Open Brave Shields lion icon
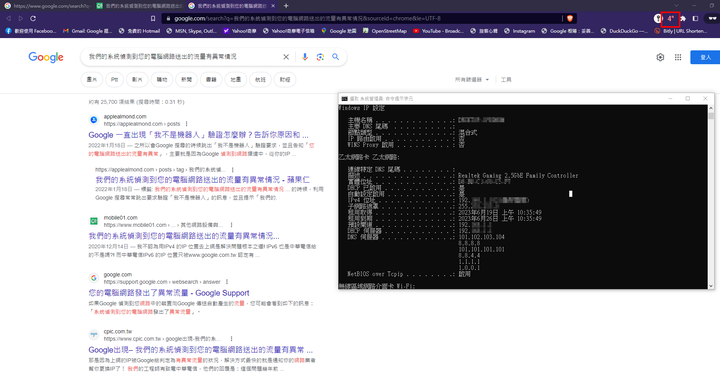The image size is (720, 381). [x=570, y=18]
